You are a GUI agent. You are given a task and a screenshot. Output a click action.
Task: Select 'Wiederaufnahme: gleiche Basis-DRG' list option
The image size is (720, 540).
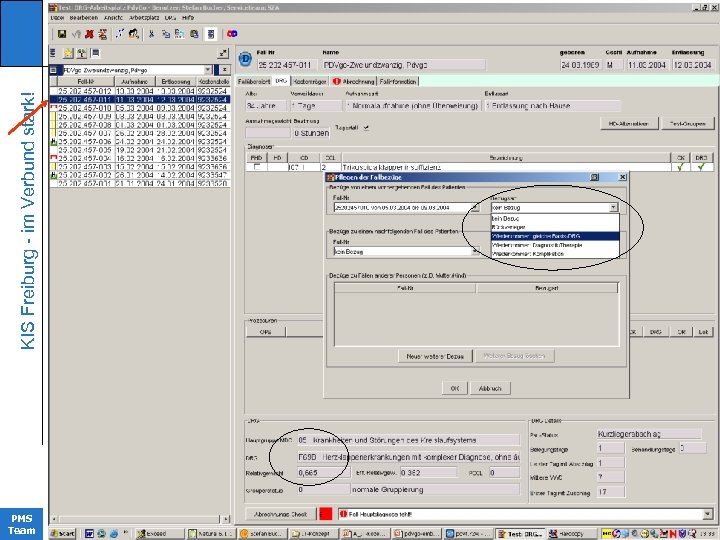click(555, 236)
